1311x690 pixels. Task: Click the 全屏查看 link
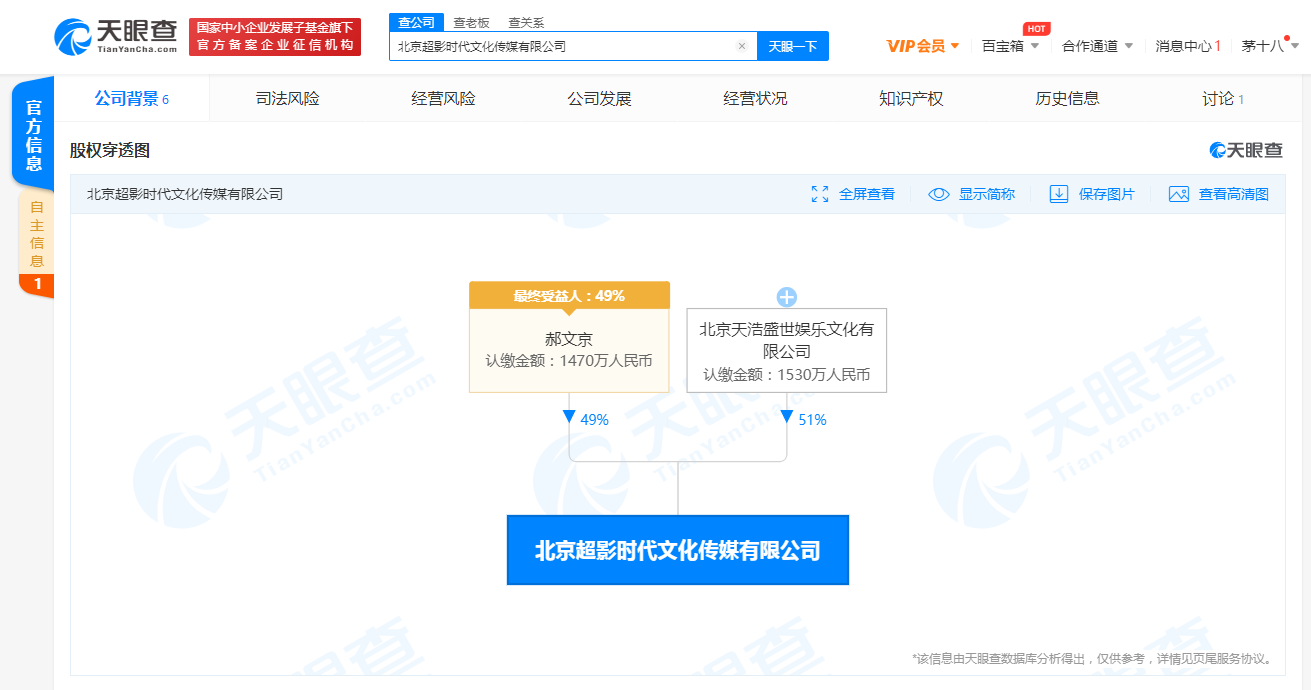click(867, 194)
